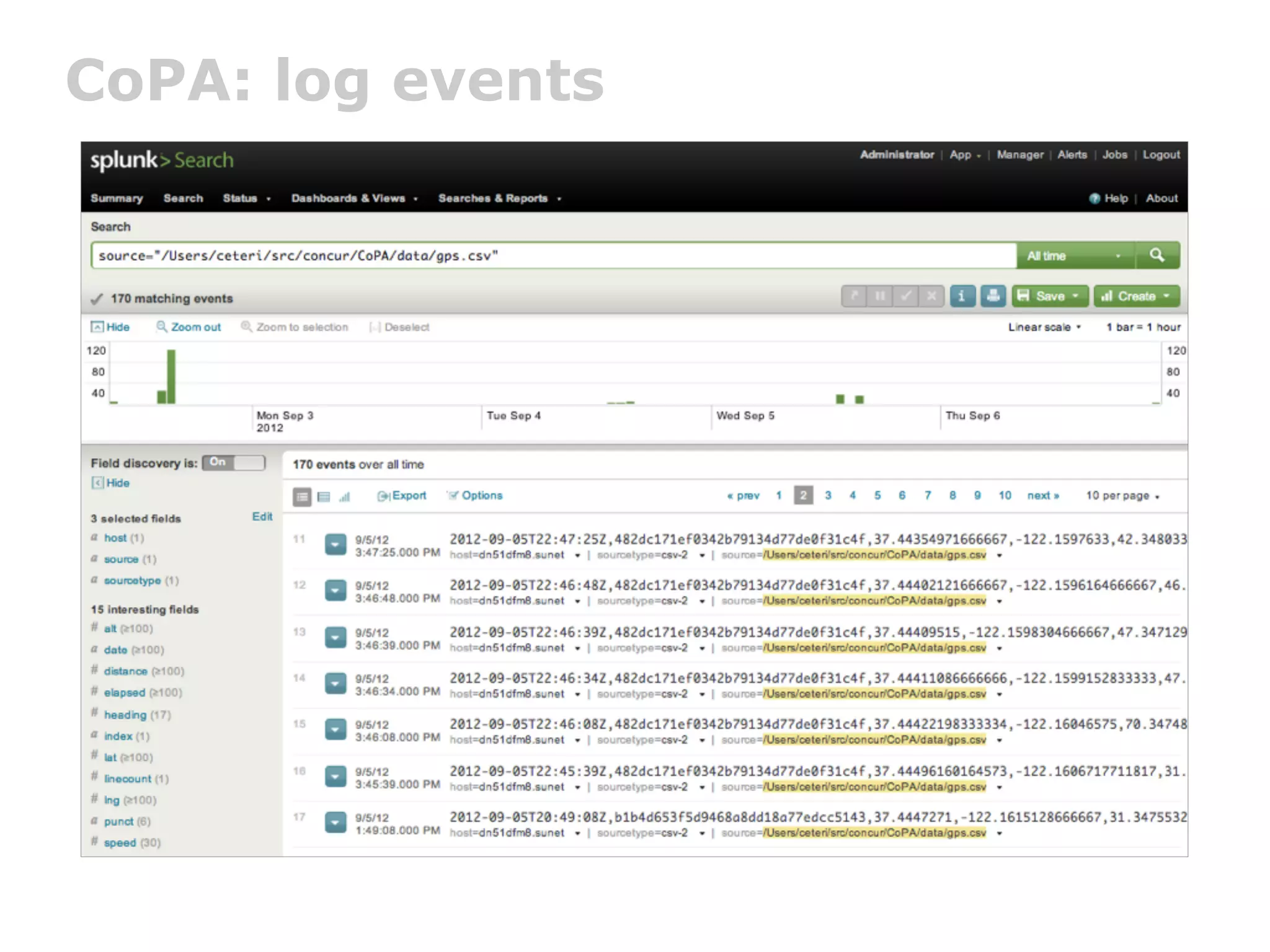Open event menu for 3:47:25.000 PM event
Image resolution: width=1270 pixels, height=952 pixels.
coord(335,545)
